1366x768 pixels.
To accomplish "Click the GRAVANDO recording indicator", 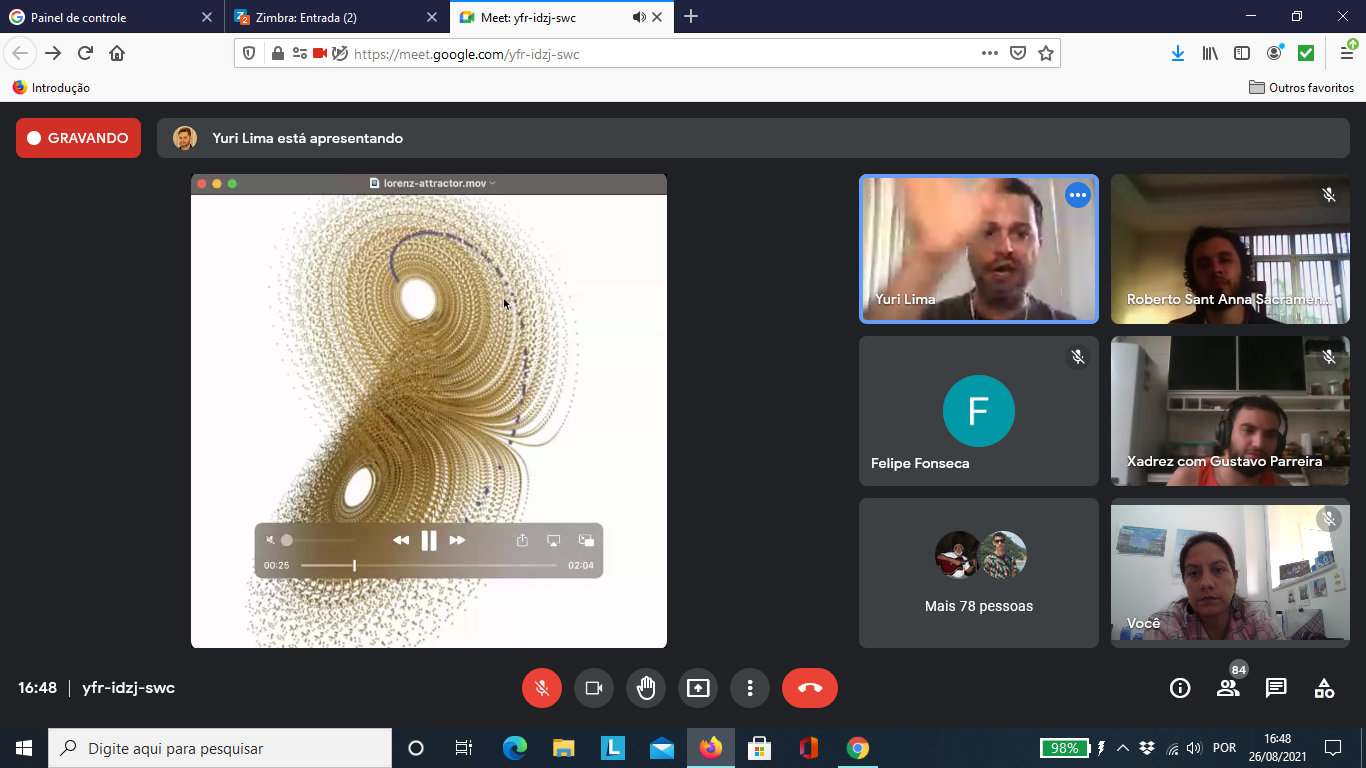I will click(78, 138).
